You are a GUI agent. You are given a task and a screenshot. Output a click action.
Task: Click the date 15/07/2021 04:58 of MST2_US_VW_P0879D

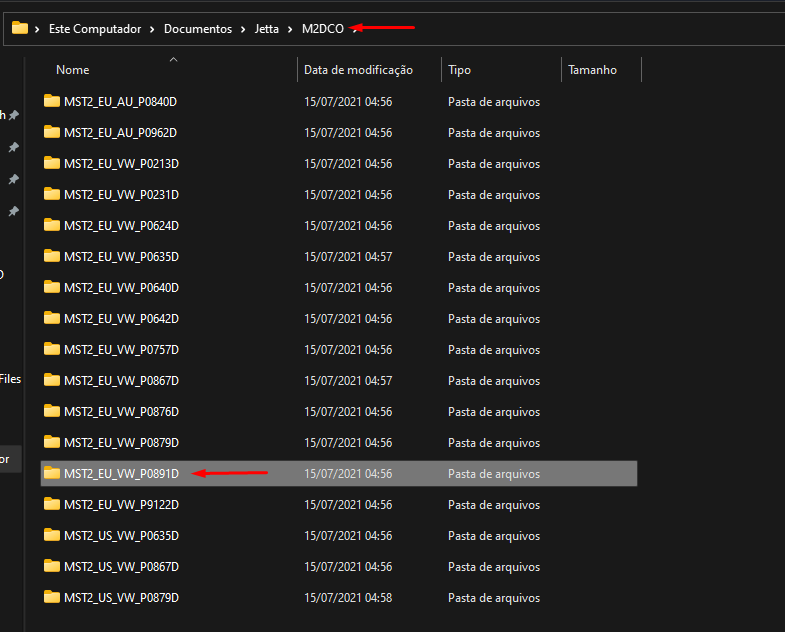point(348,598)
